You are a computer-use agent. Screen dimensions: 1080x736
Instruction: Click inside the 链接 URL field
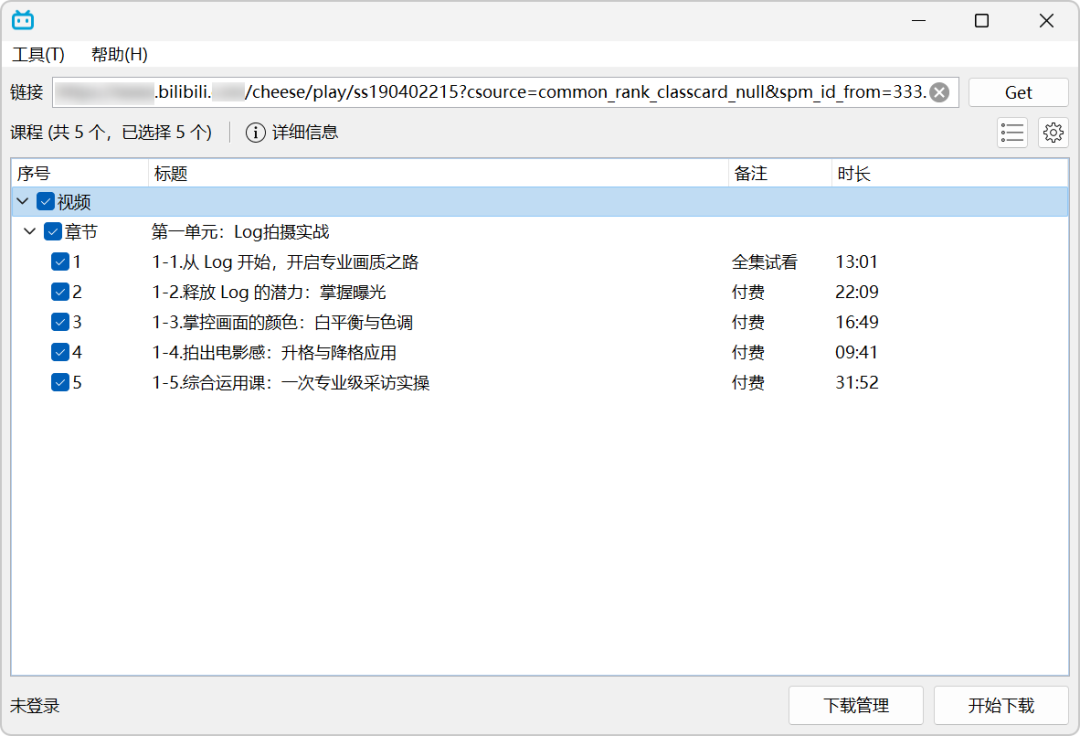[x=492, y=92]
